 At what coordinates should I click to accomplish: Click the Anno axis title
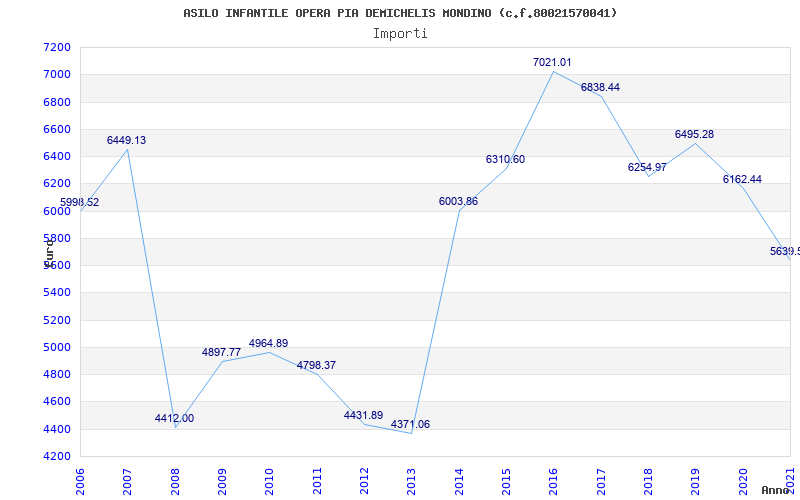[776, 490]
